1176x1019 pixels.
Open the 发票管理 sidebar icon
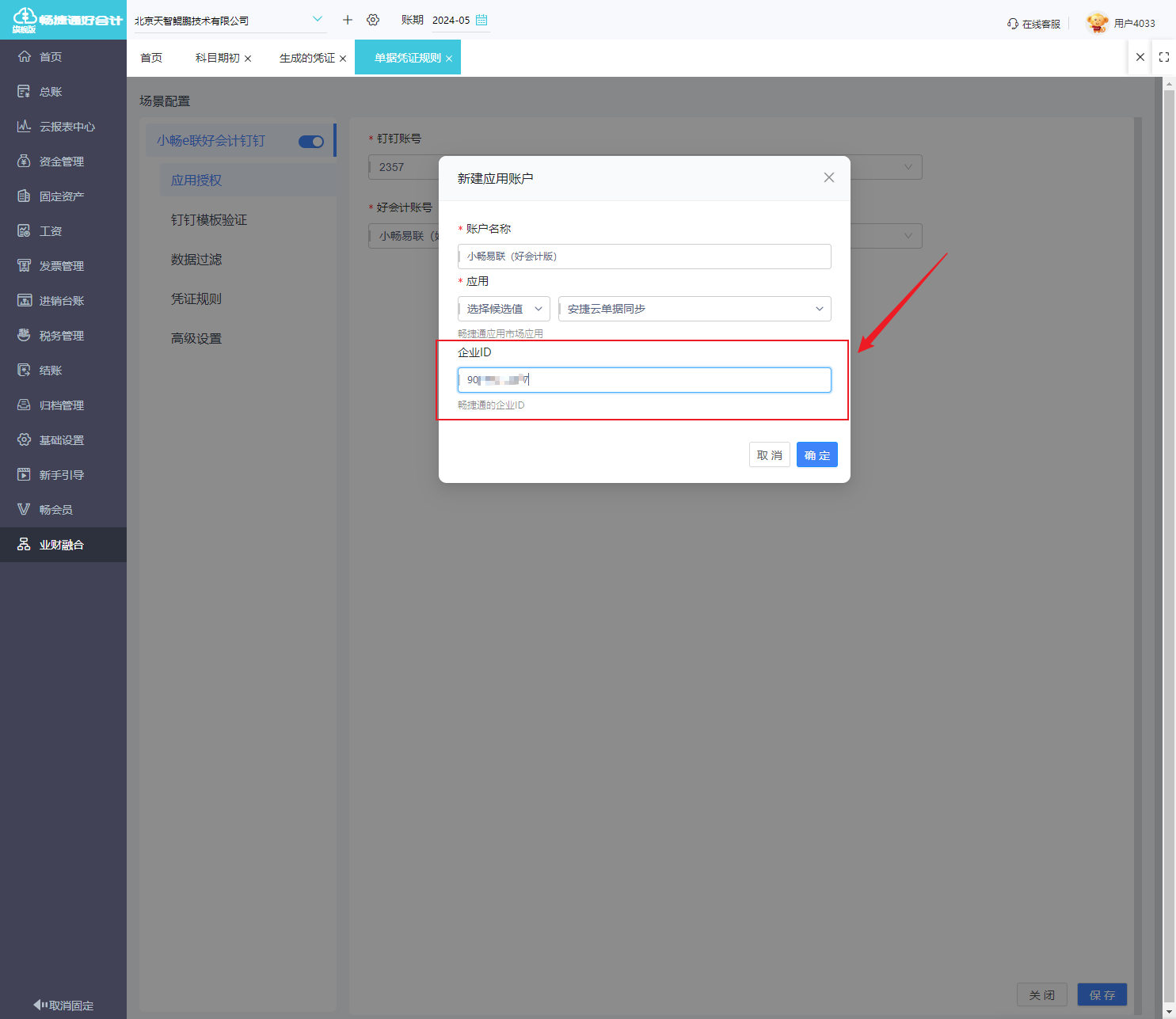(x=24, y=266)
